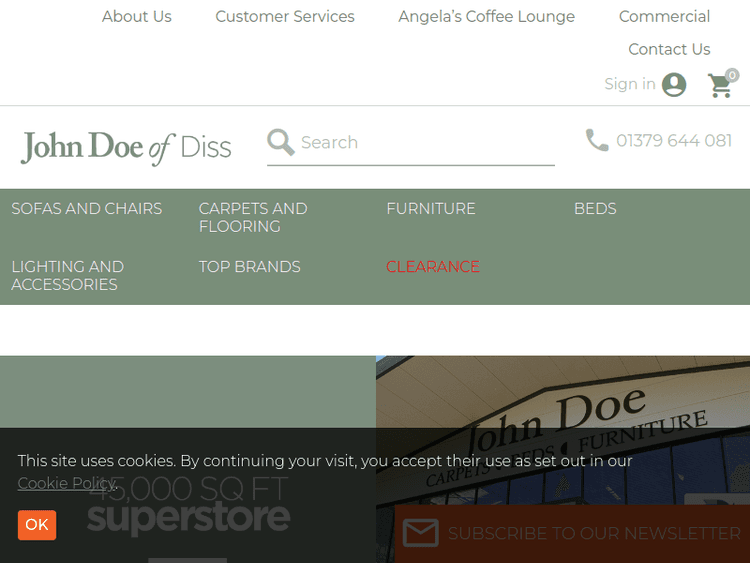Click the newsletter envelope icon
Image resolution: width=750 pixels, height=563 pixels.
(420, 533)
